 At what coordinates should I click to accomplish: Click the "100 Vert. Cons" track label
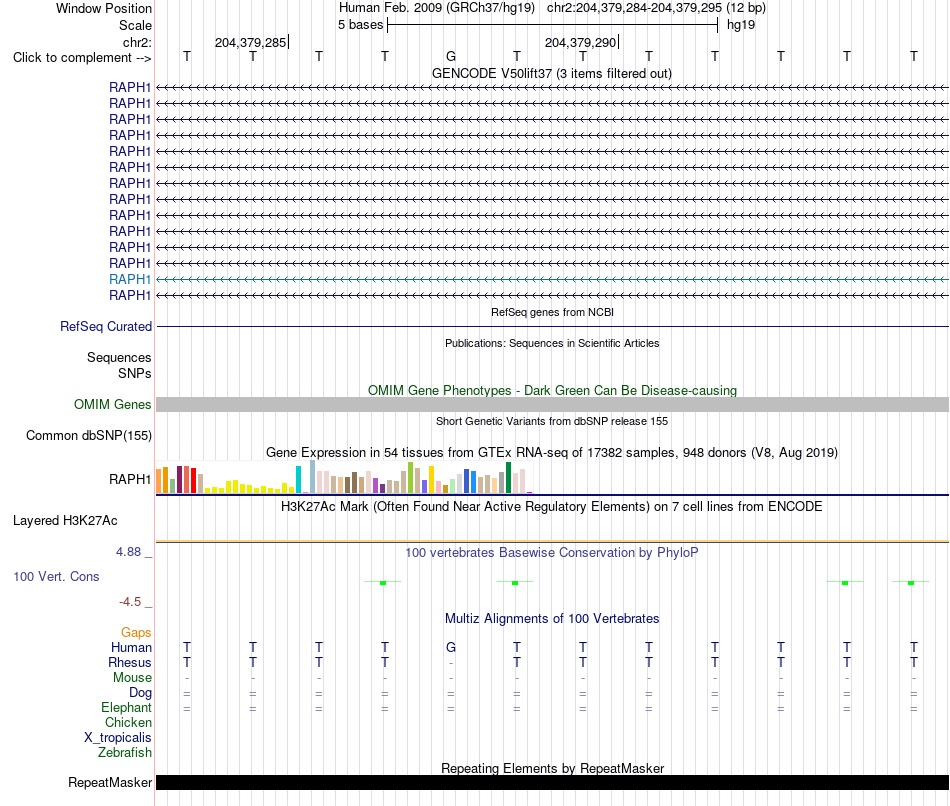click(x=56, y=576)
